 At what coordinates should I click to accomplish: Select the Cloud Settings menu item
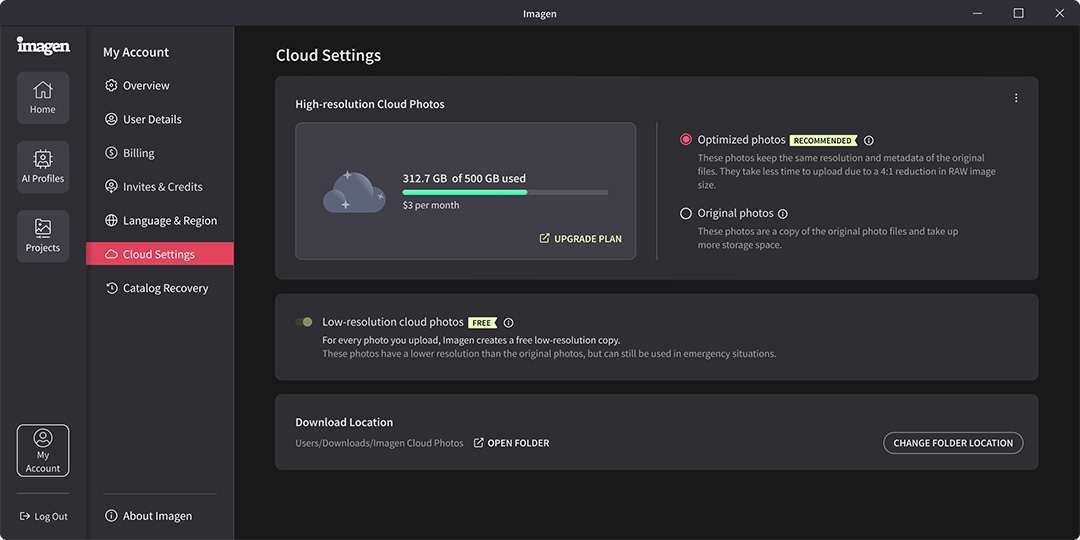(x=160, y=254)
